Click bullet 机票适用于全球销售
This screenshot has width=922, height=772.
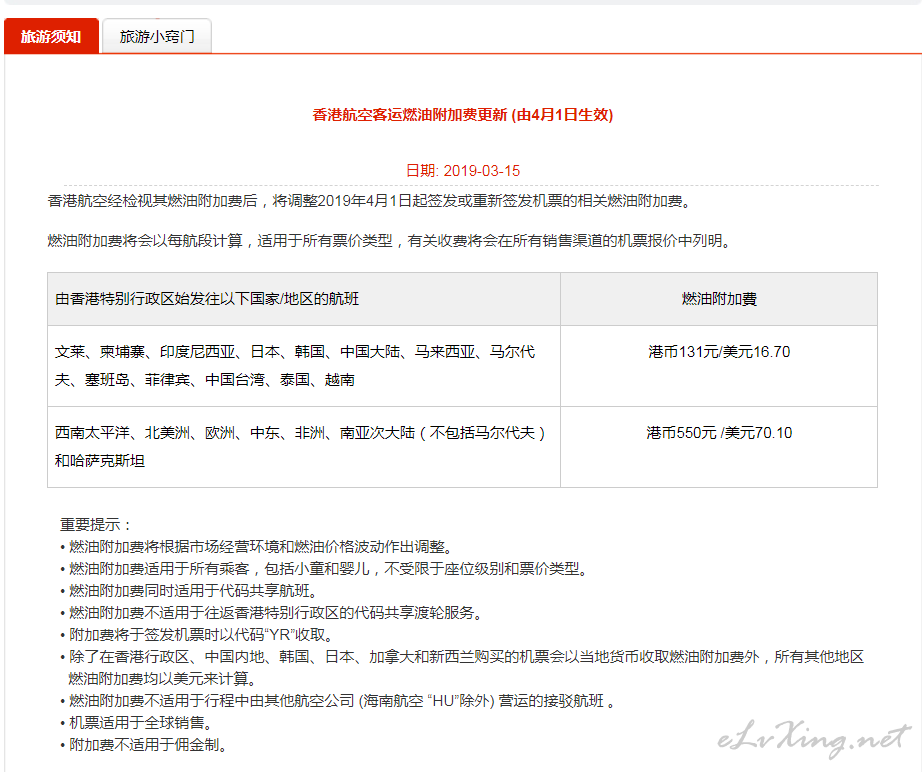(138, 723)
